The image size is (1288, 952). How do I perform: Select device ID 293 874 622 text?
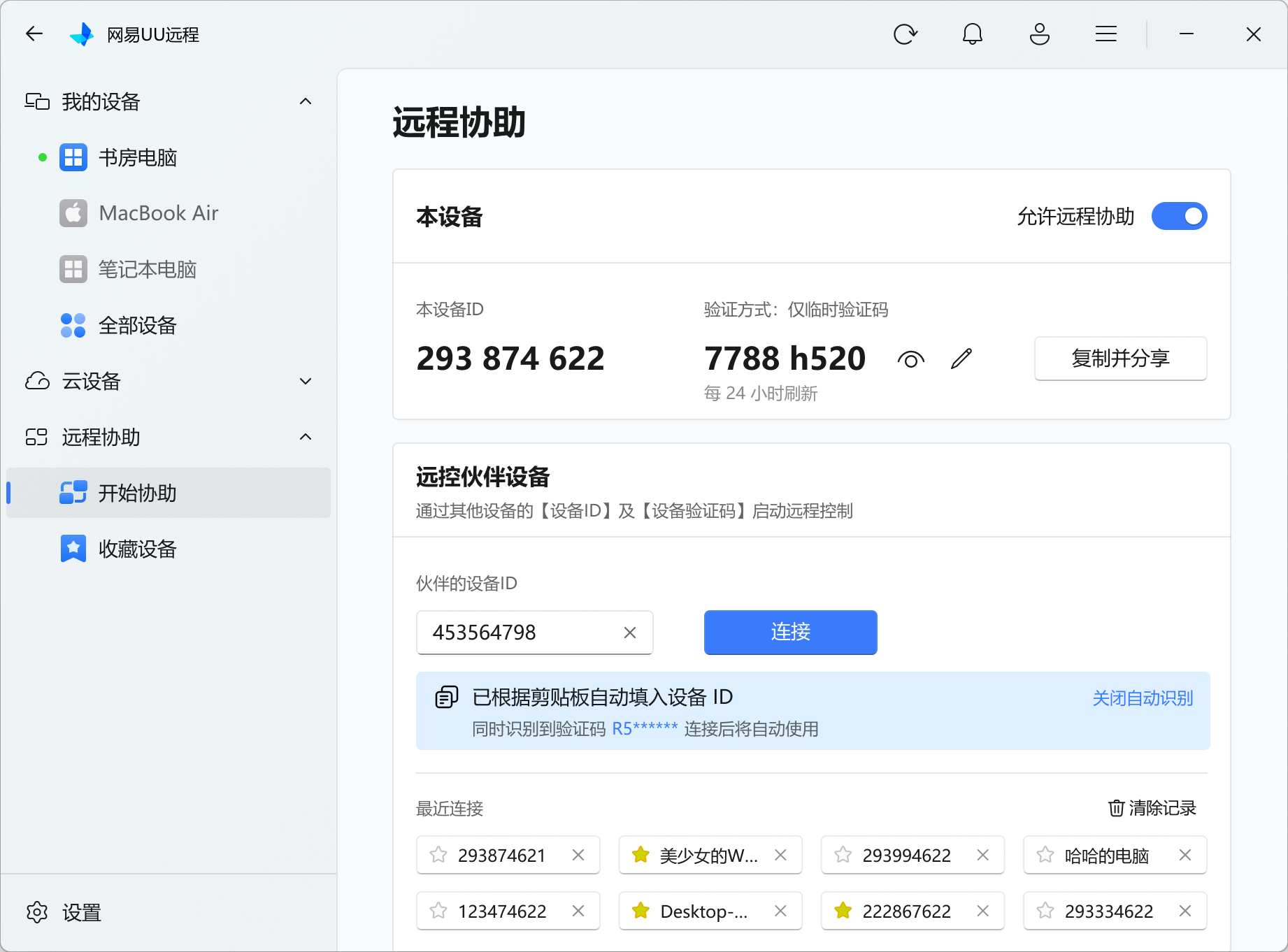click(x=510, y=359)
